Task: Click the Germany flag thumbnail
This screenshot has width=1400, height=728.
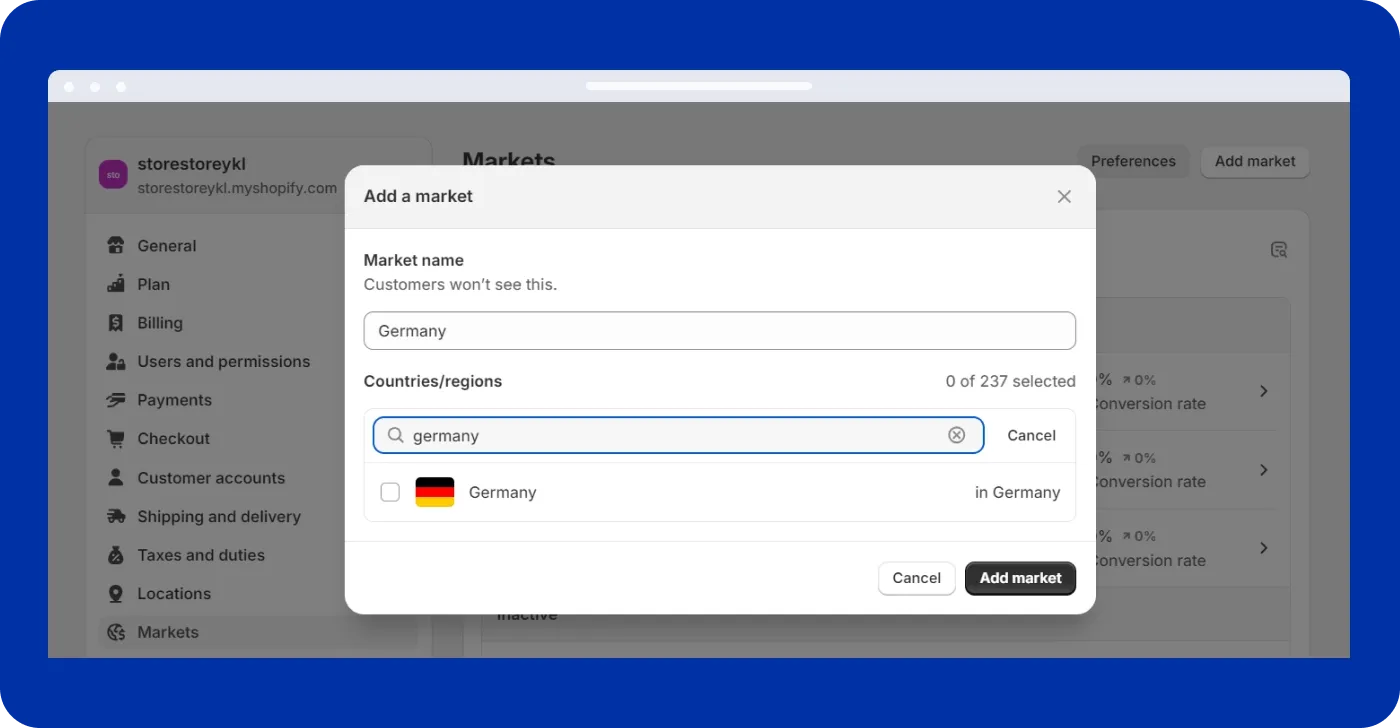Action: 435,492
